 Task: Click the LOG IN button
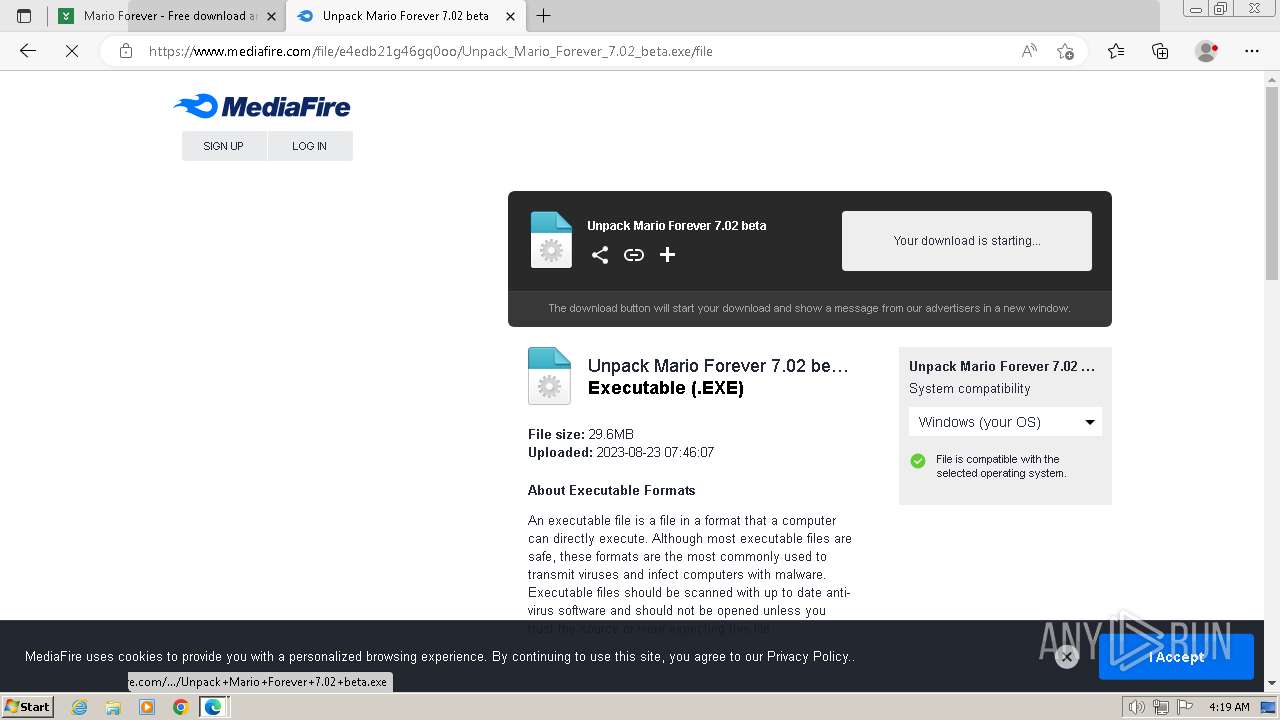click(x=310, y=146)
